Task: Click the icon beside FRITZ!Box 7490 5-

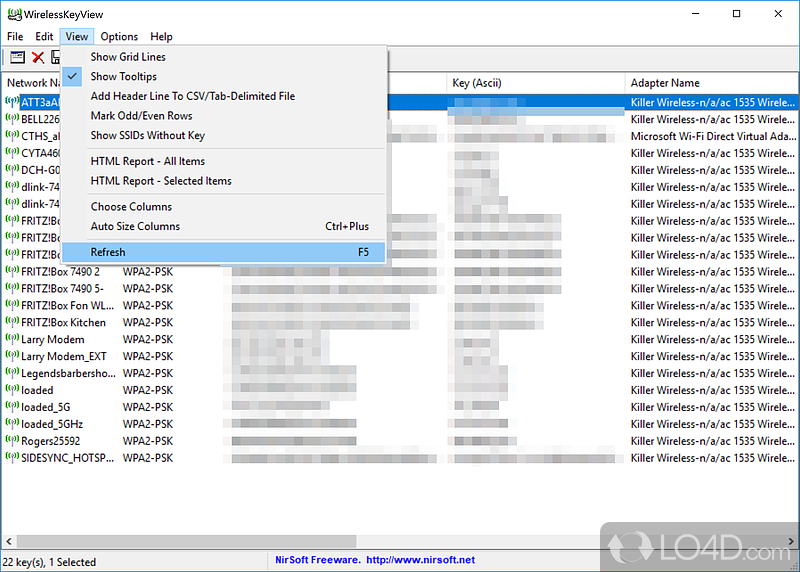Action: point(12,287)
